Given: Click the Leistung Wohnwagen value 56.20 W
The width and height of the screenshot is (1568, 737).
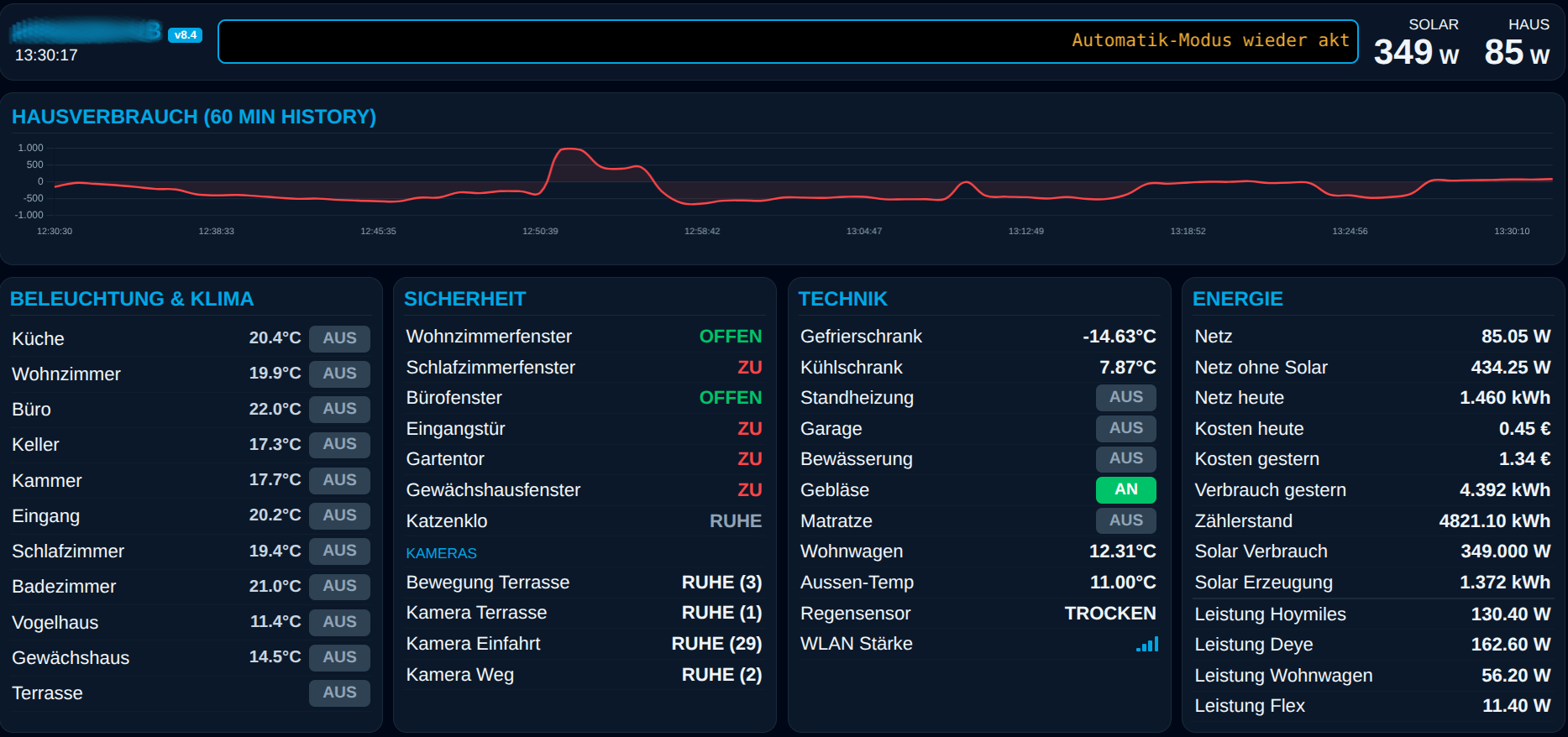Looking at the screenshot, I should click(x=1516, y=676).
